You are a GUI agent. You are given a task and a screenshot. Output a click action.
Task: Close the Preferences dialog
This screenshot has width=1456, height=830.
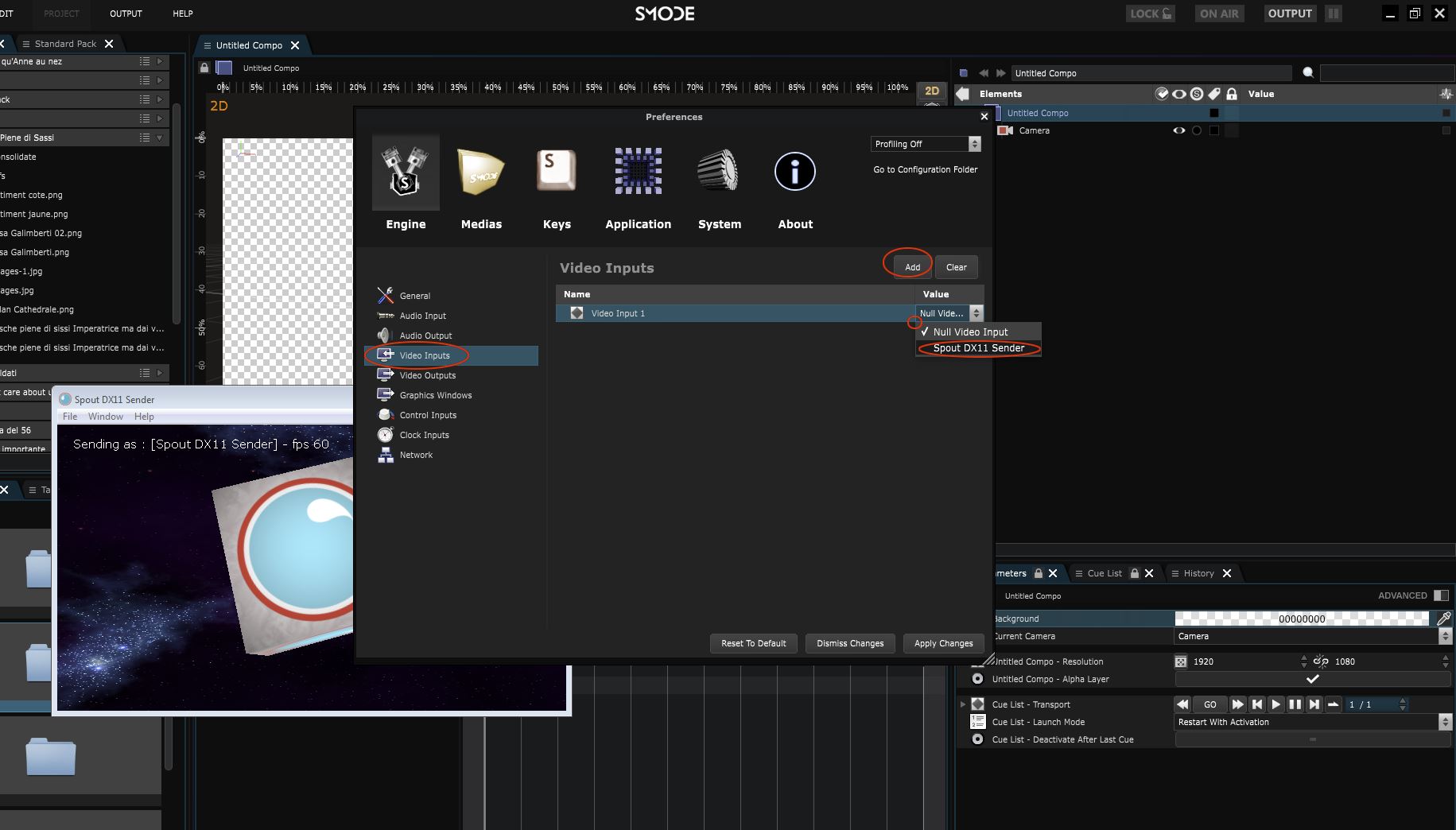point(984,117)
